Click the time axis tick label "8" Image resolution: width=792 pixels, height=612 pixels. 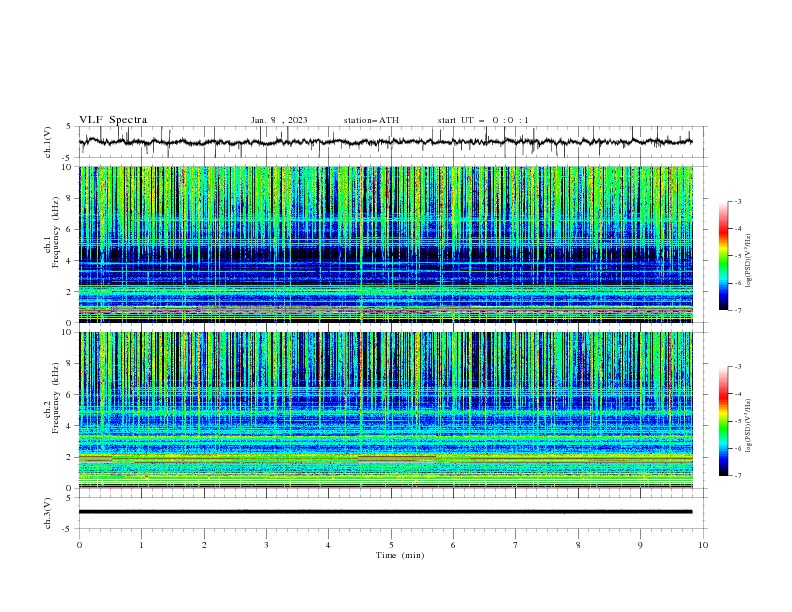click(x=578, y=545)
